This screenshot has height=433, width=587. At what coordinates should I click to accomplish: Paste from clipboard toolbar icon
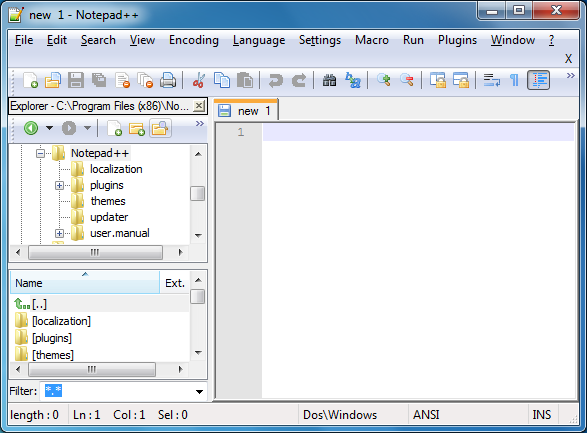point(245,80)
